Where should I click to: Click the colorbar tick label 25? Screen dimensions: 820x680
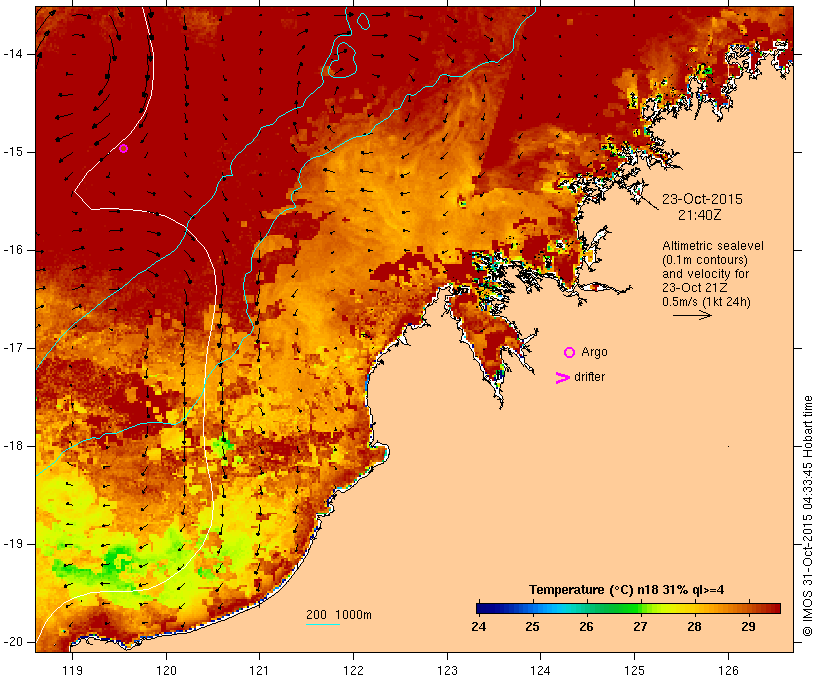click(532, 627)
